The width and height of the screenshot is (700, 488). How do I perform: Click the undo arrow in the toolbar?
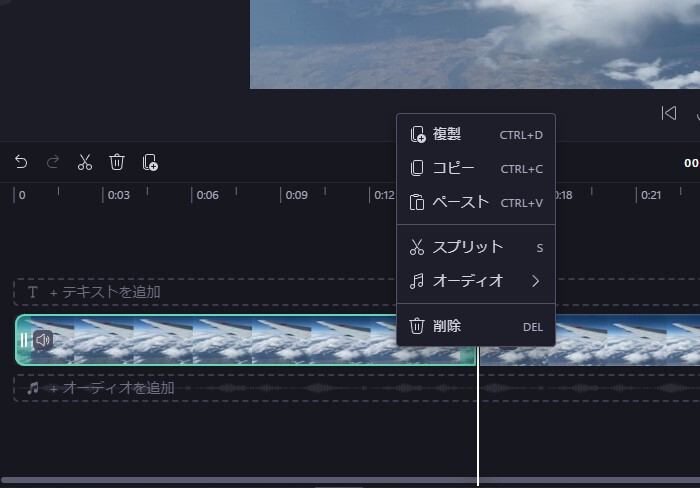tap(21, 162)
